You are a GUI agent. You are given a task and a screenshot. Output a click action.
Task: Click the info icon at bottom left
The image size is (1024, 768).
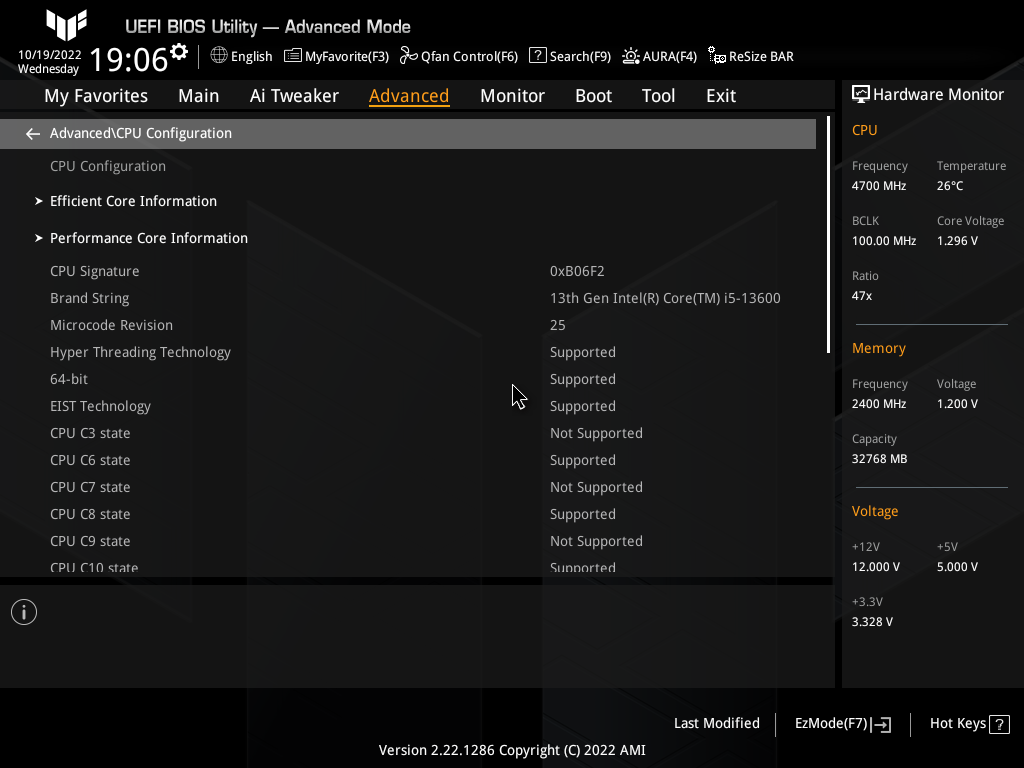pyautogui.click(x=23, y=611)
